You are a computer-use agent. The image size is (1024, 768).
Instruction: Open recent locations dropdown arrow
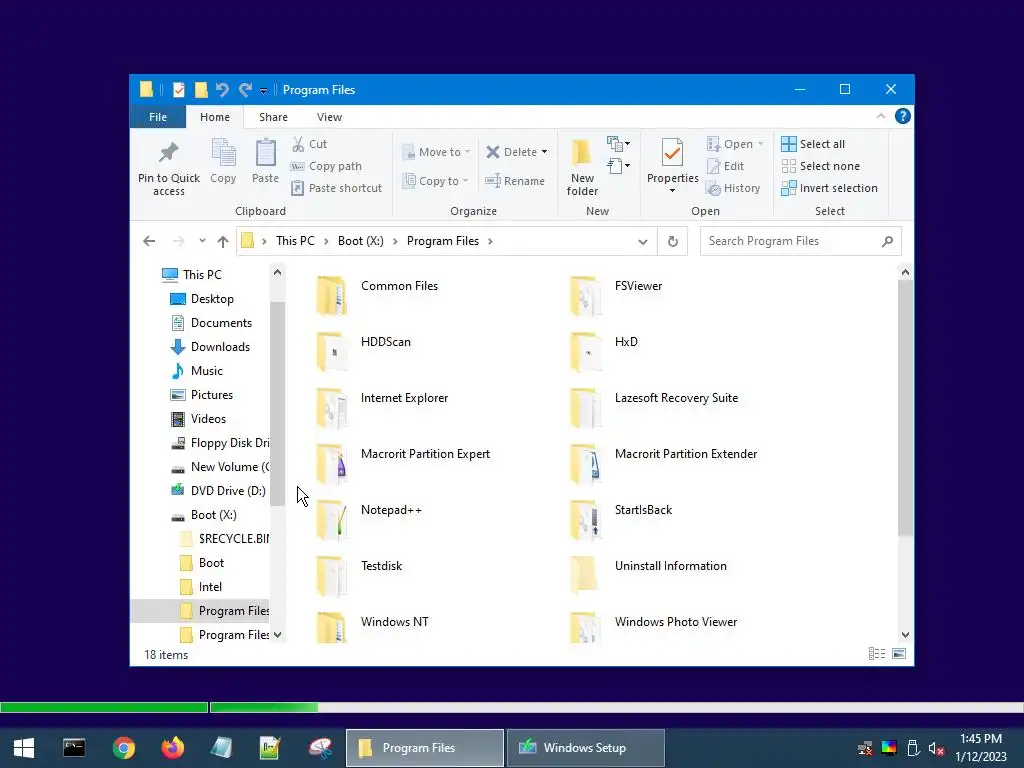click(x=202, y=241)
